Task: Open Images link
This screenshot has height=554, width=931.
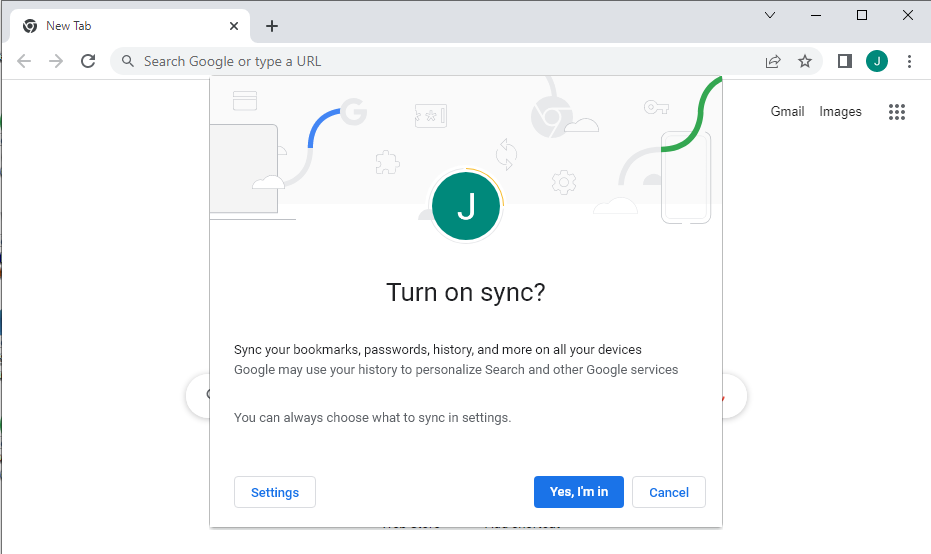Action: (840, 112)
